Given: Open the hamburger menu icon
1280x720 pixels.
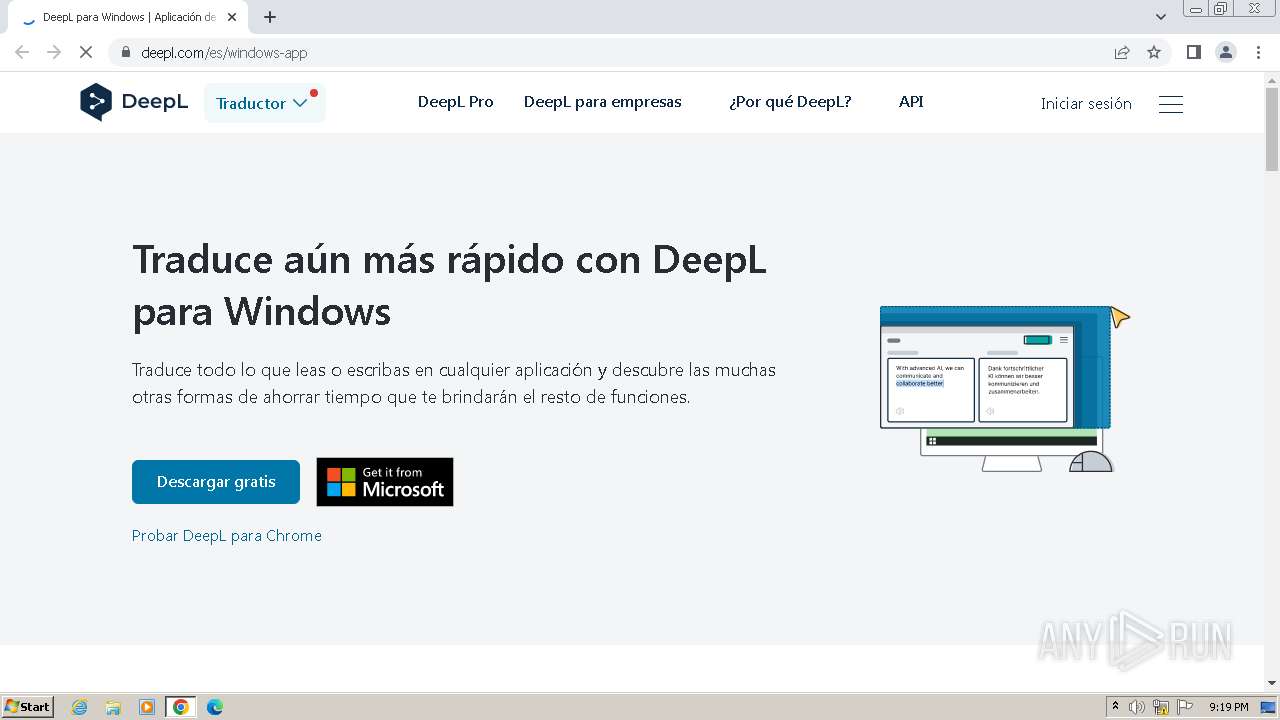Looking at the screenshot, I should 1171,104.
